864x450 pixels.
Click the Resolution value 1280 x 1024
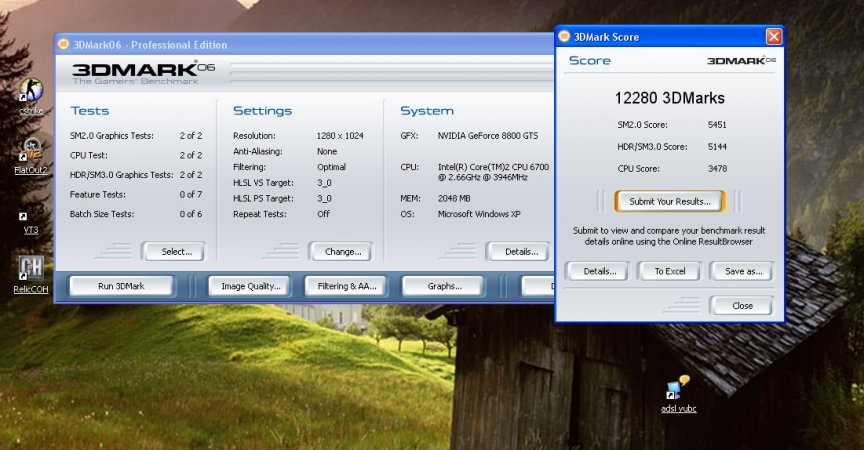339,135
